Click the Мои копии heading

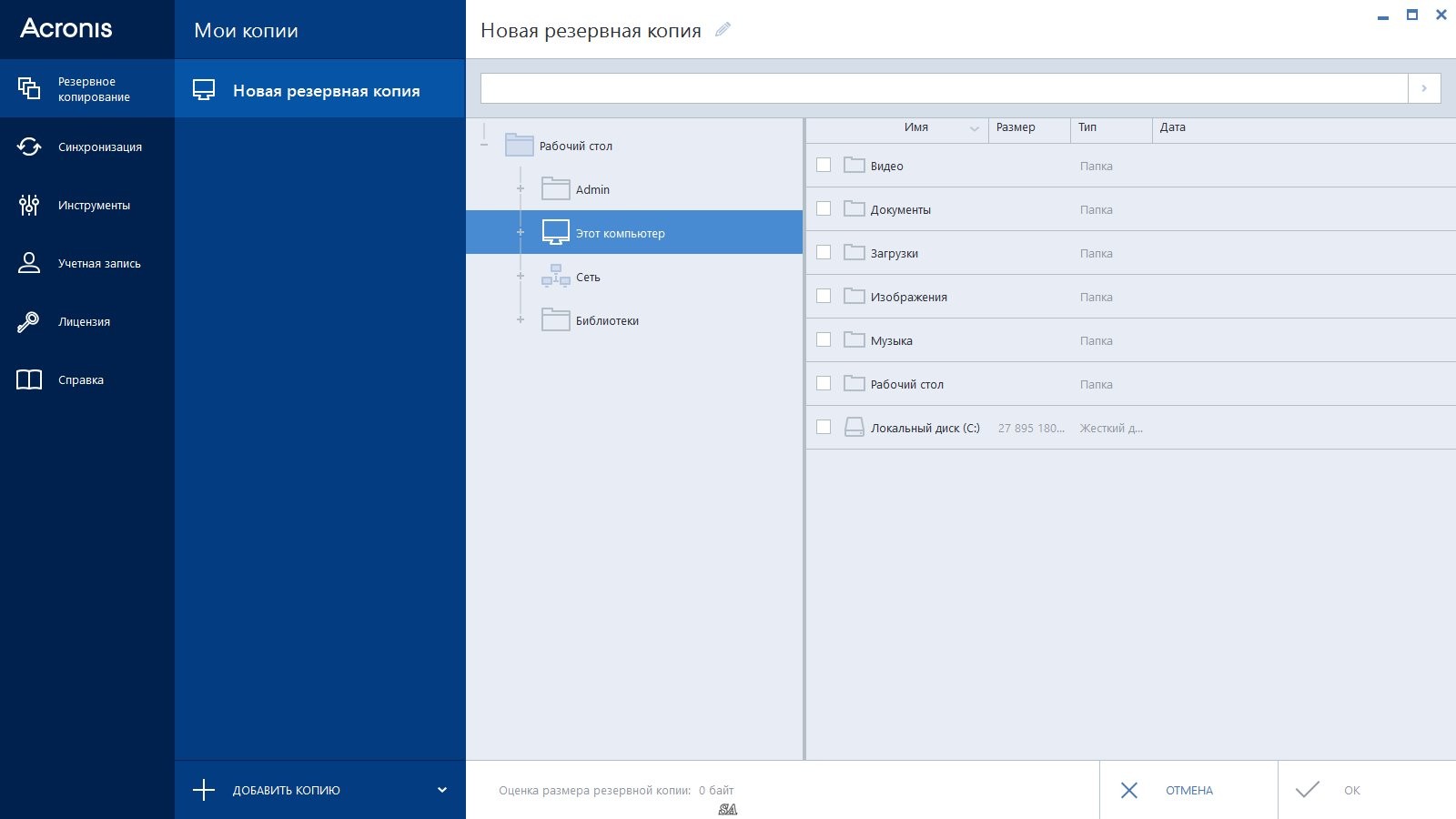[246, 30]
